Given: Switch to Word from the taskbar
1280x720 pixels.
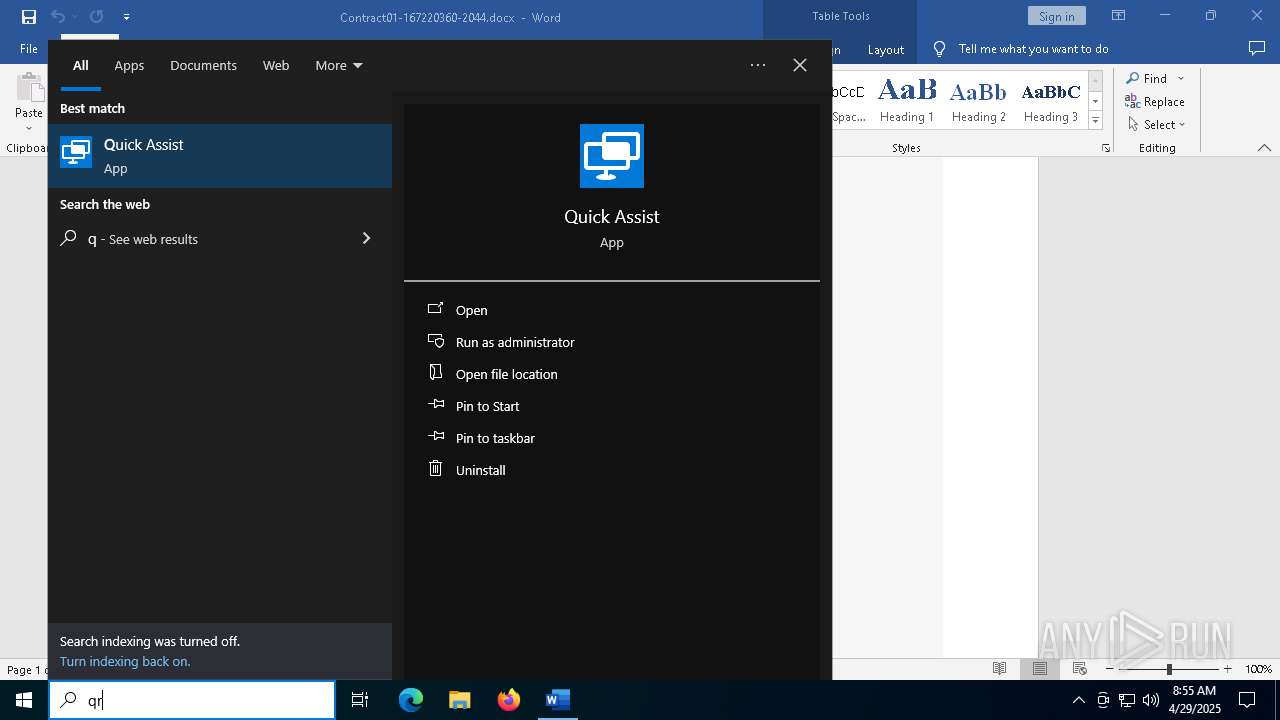Looking at the screenshot, I should coord(557,700).
